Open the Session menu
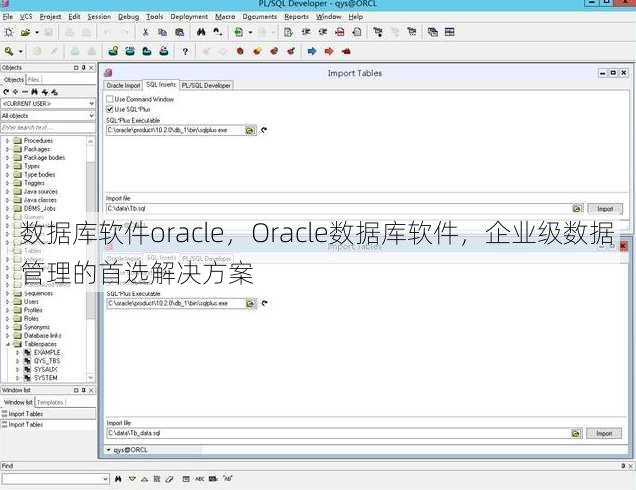636x490 pixels. pyautogui.click(x=99, y=17)
